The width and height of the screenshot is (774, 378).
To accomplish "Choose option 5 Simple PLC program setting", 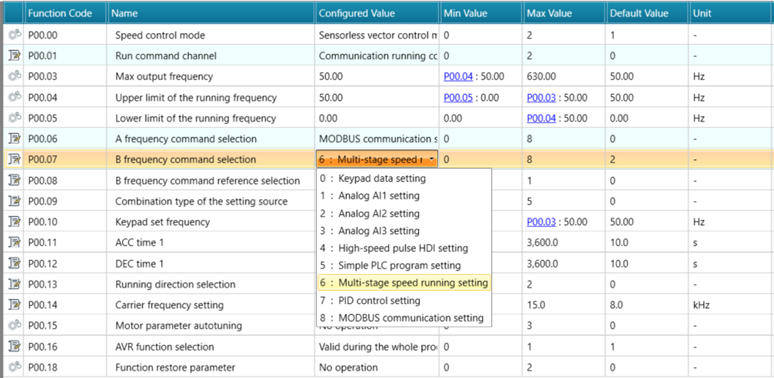I will 404,265.
